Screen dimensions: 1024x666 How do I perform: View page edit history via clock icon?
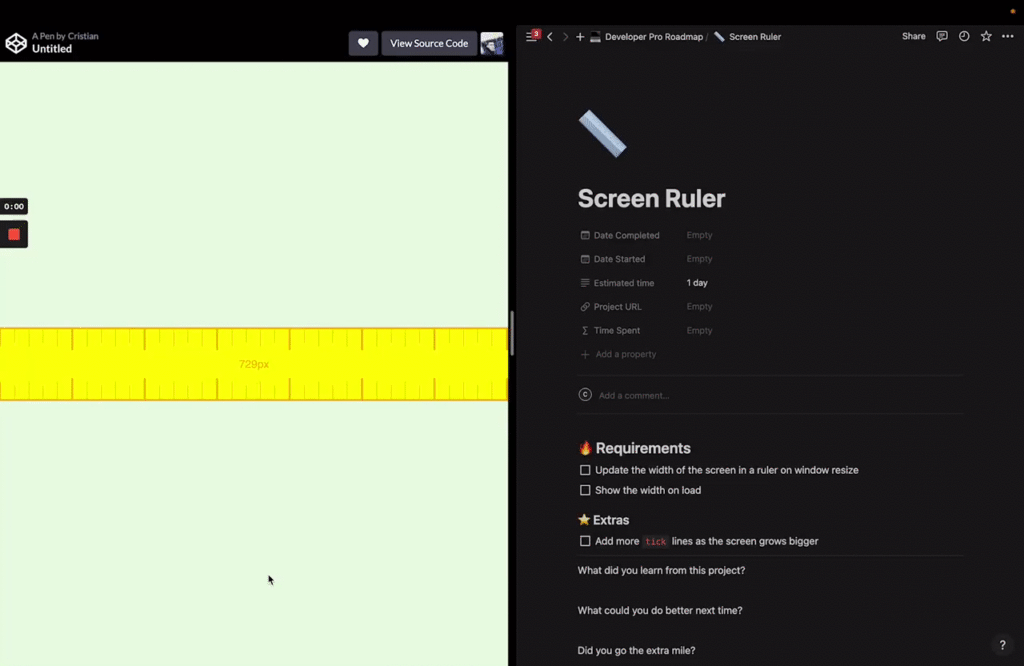point(963,36)
